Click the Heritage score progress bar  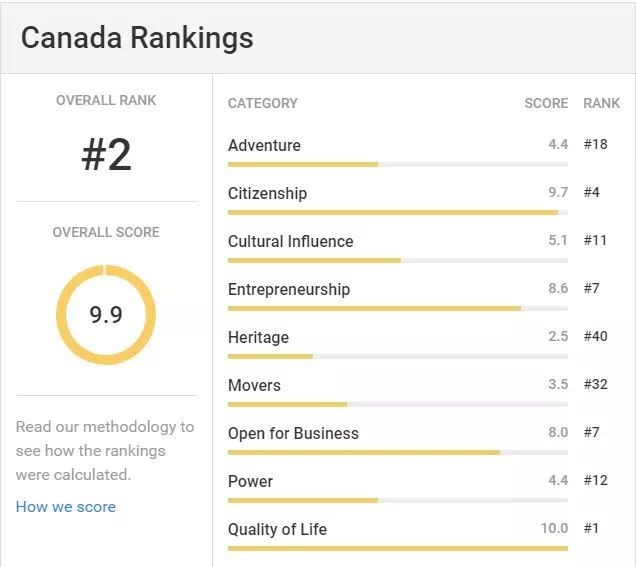click(397, 356)
